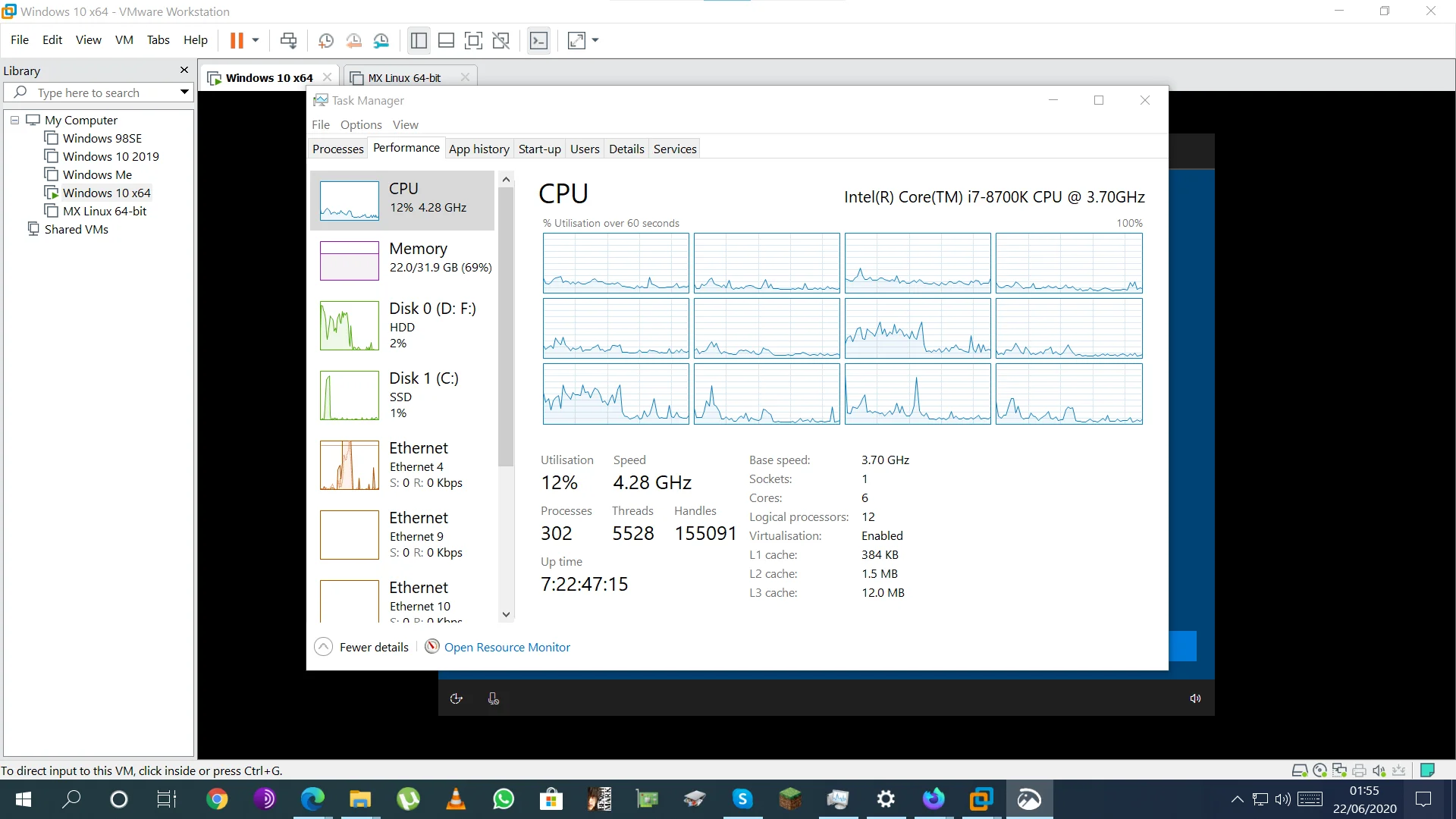Screen dimensions: 1456x819
Task: Switch to the Processes tab
Action: click(338, 149)
